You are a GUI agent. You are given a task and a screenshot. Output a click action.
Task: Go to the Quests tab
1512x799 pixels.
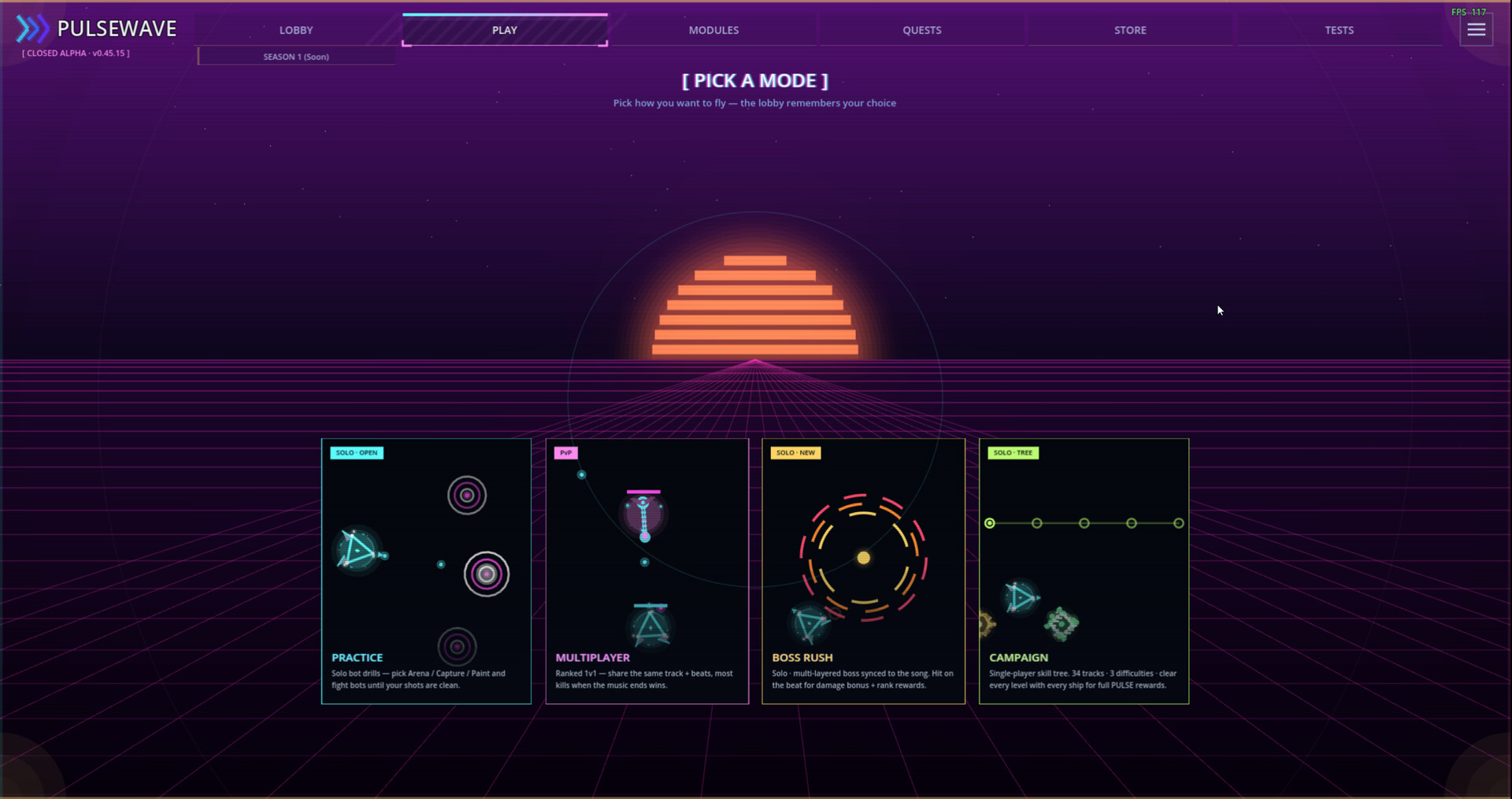point(922,30)
